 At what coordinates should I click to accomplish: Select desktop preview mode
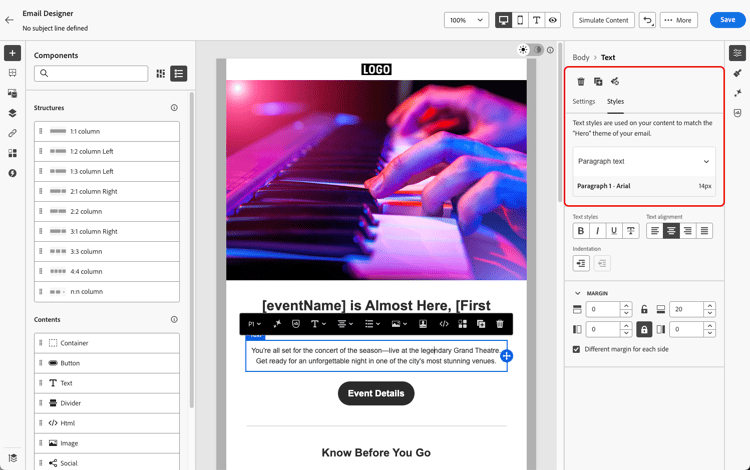click(x=503, y=20)
